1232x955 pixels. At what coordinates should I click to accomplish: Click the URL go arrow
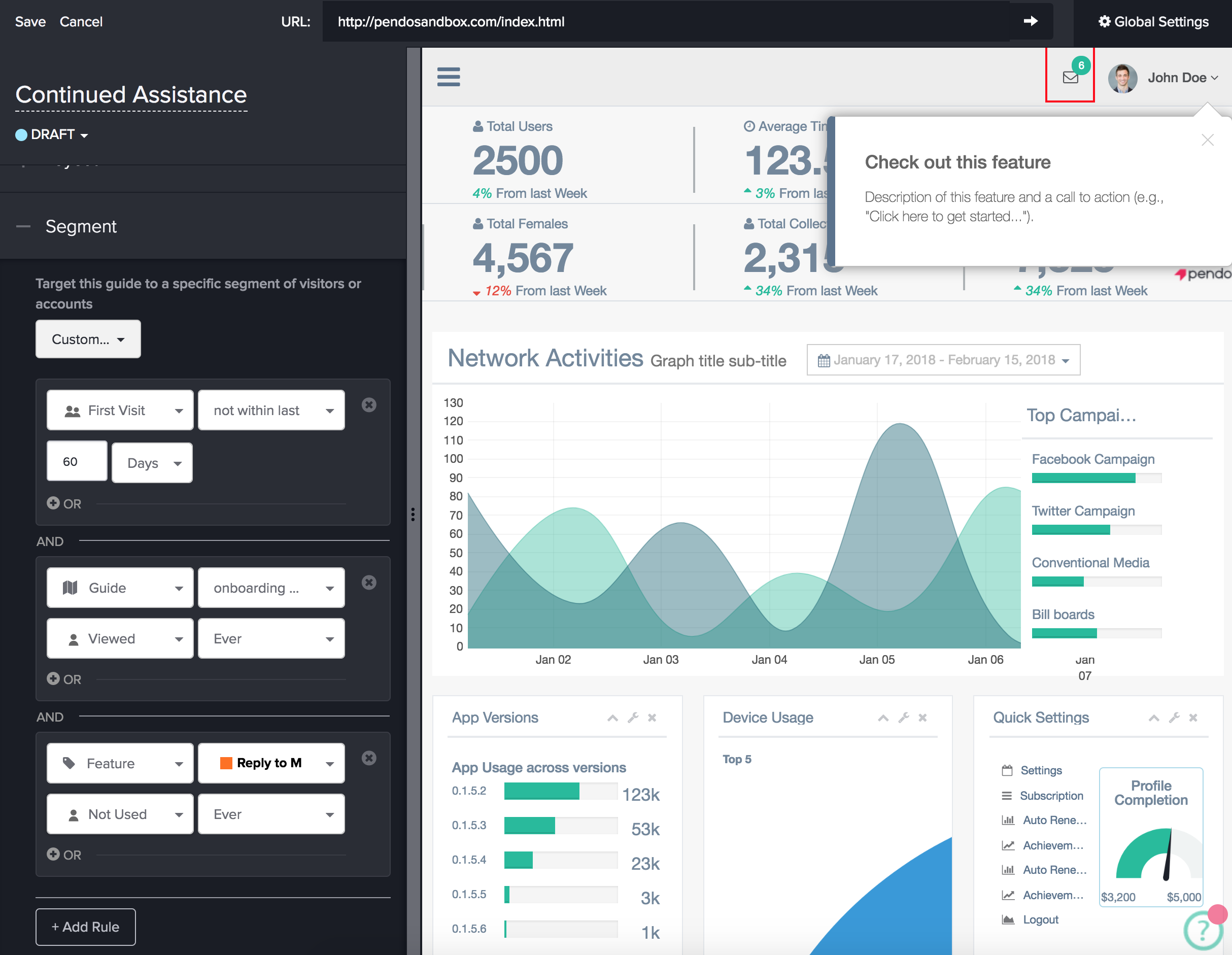tap(1030, 21)
